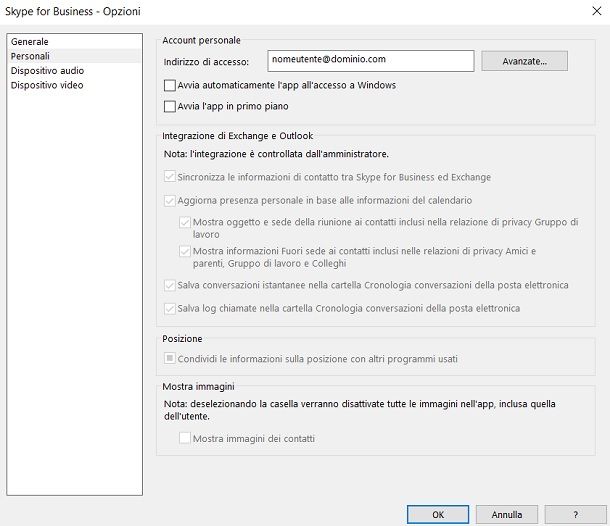Click the Mostra immagini group label
Viewport: 610px width, 526px height.
tap(198, 386)
